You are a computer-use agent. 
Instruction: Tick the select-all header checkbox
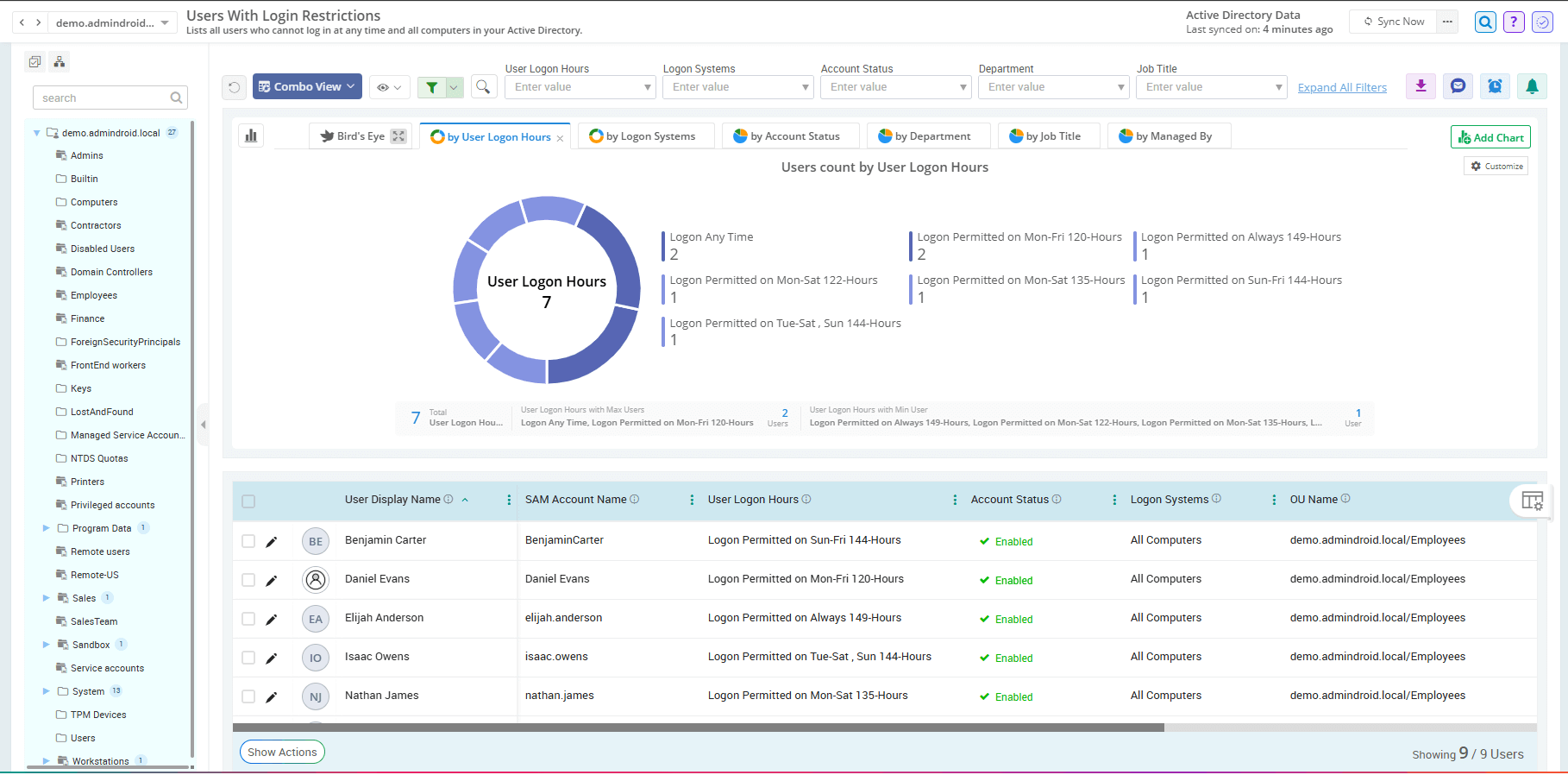tap(248, 501)
